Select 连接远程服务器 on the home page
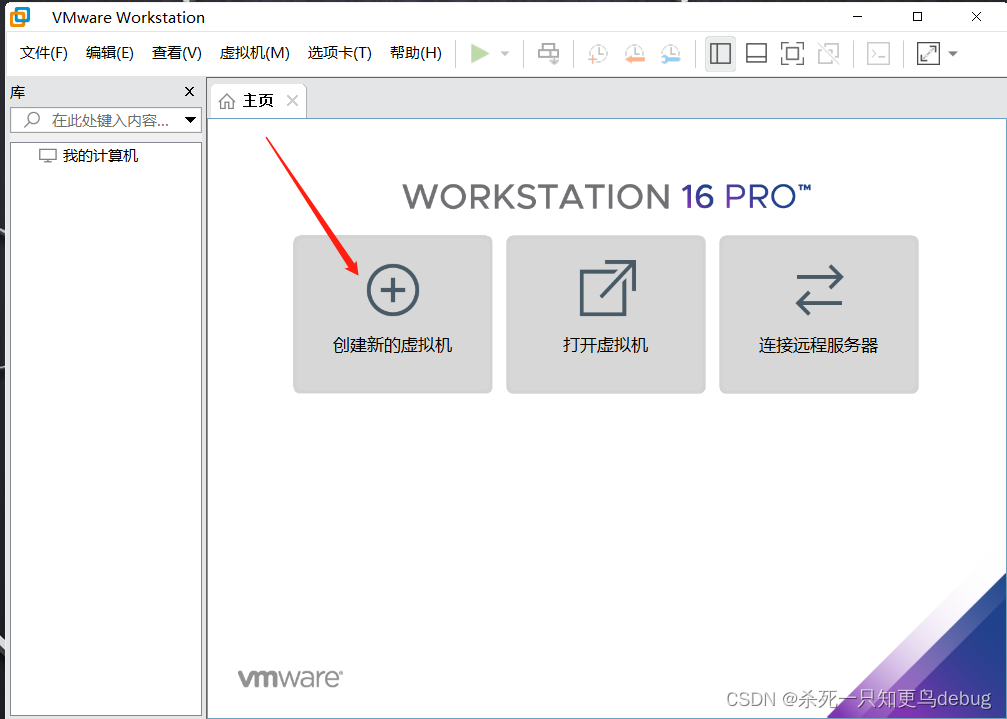The image size is (1007, 719). pos(818,313)
